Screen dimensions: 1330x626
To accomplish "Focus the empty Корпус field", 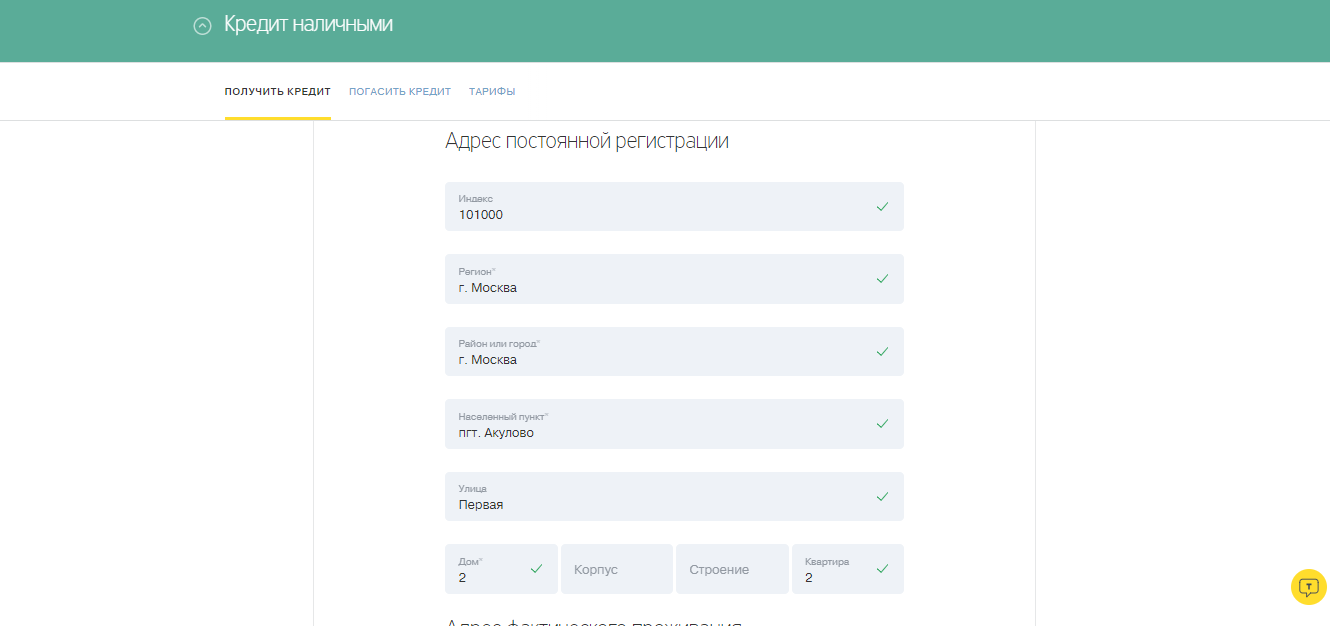I will click(616, 568).
